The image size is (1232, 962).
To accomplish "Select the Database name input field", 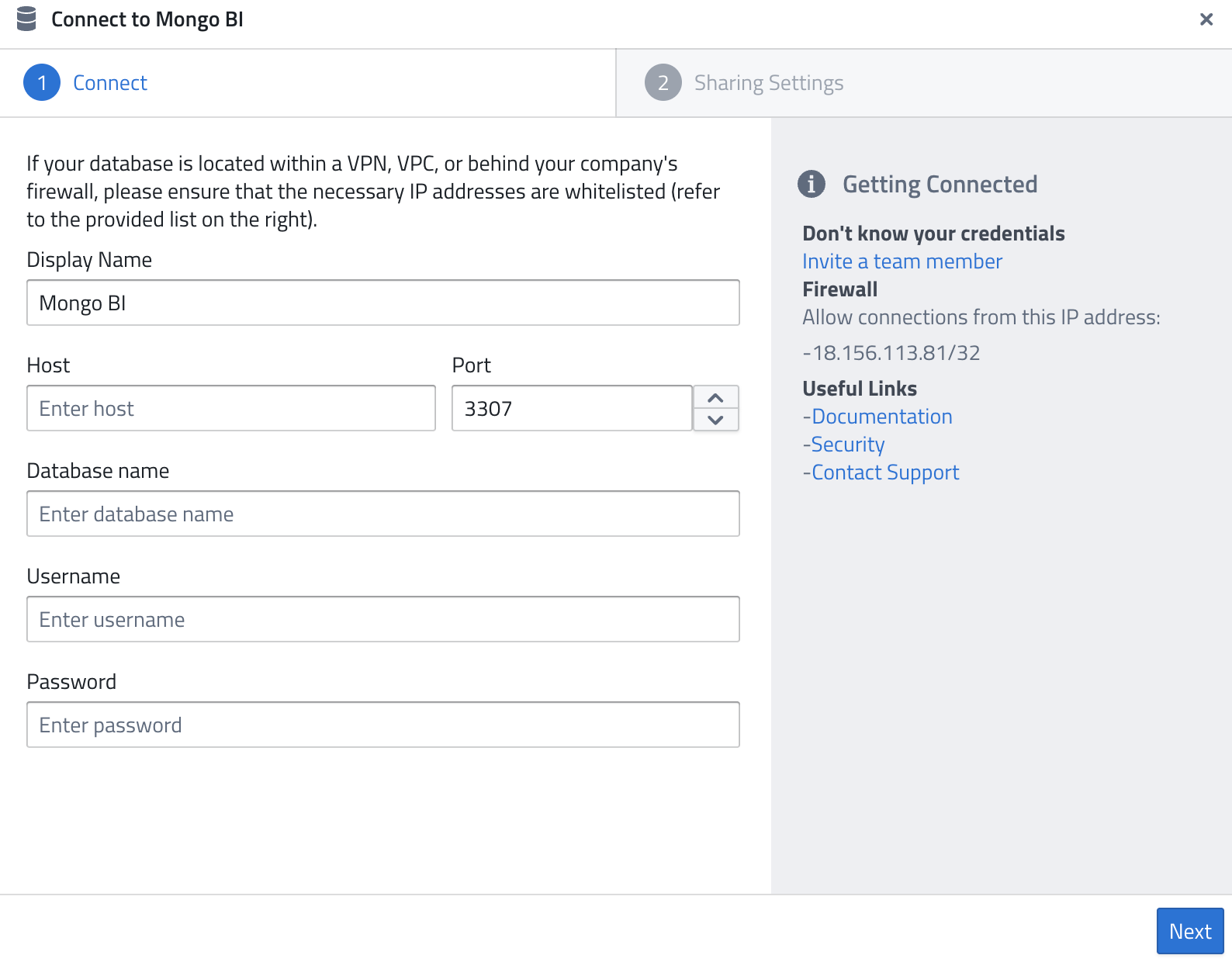I will (383, 514).
